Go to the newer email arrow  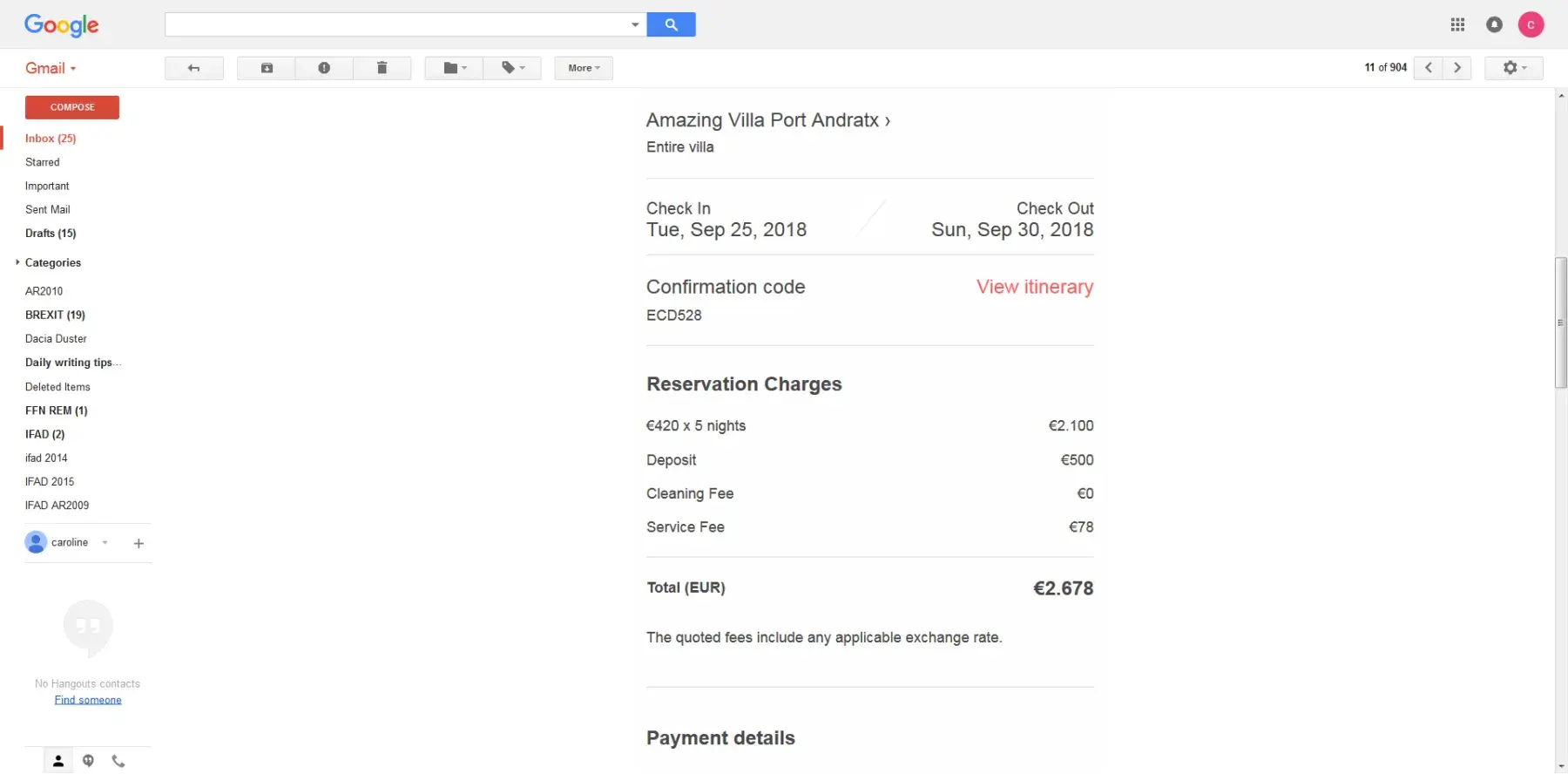pyautogui.click(x=1429, y=68)
